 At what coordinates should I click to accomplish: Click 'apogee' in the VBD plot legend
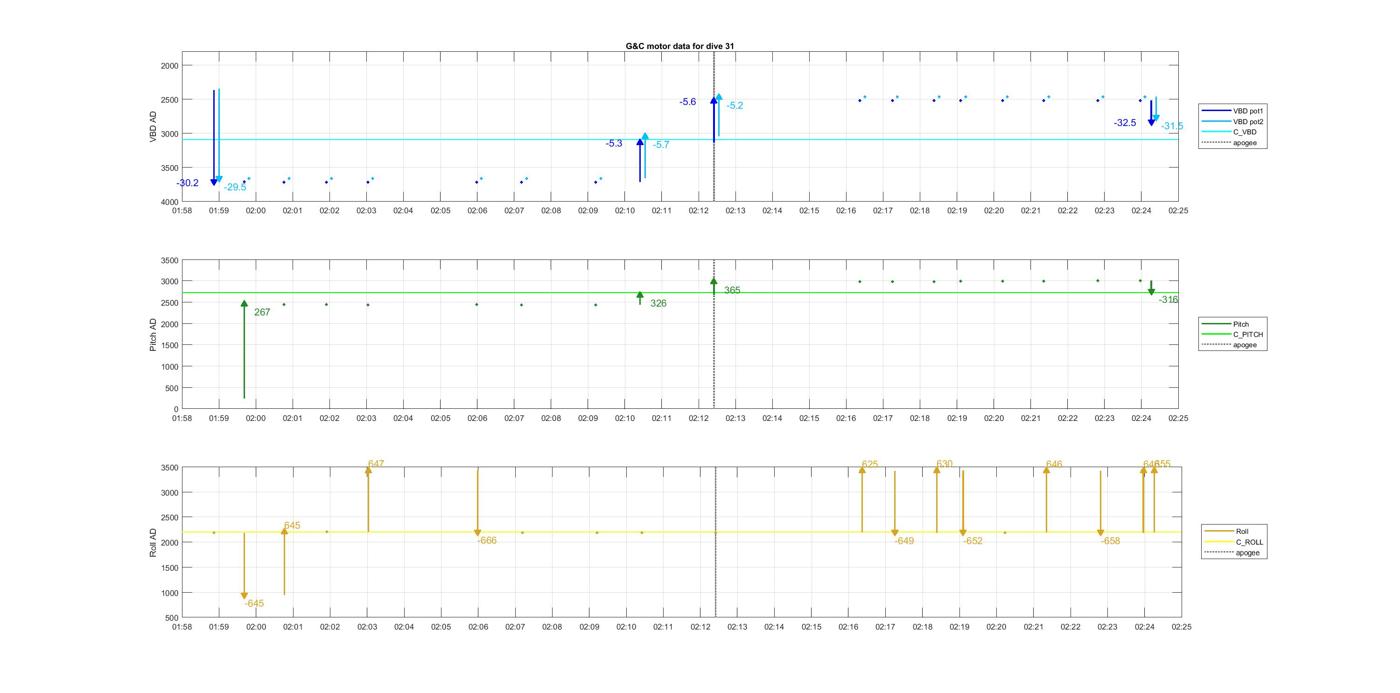pyautogui.click(x=1229, y=143)
